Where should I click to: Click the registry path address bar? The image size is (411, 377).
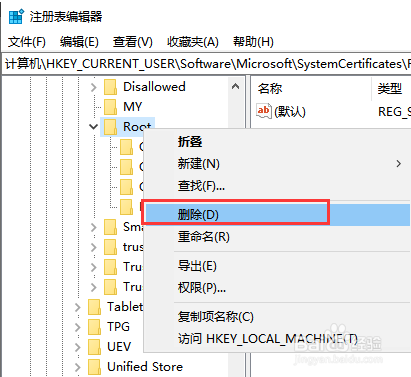tap(207, 64)
